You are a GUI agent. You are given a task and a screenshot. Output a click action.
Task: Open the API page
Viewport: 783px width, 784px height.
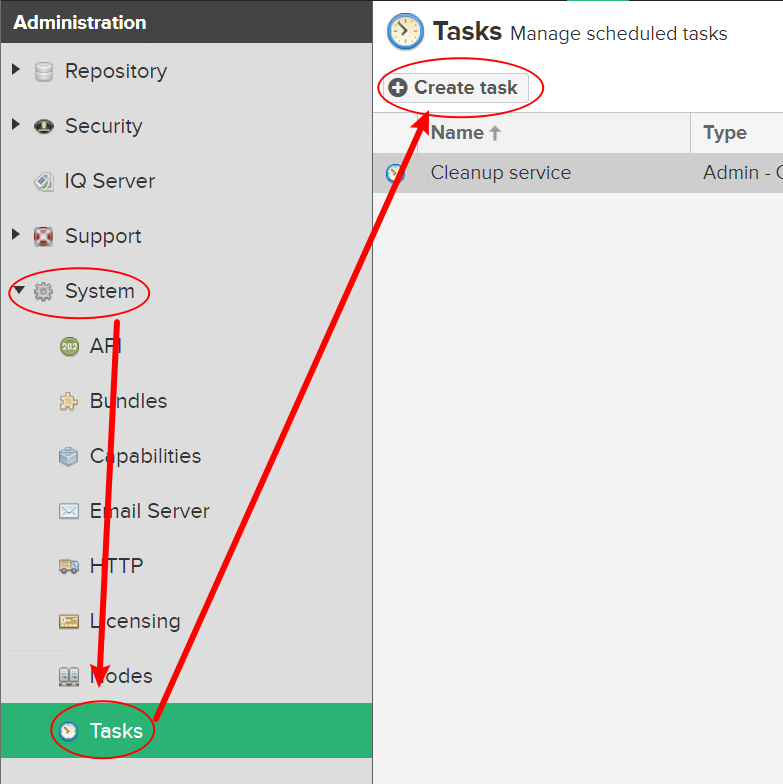pyautogui.click(x=106, y=346)
